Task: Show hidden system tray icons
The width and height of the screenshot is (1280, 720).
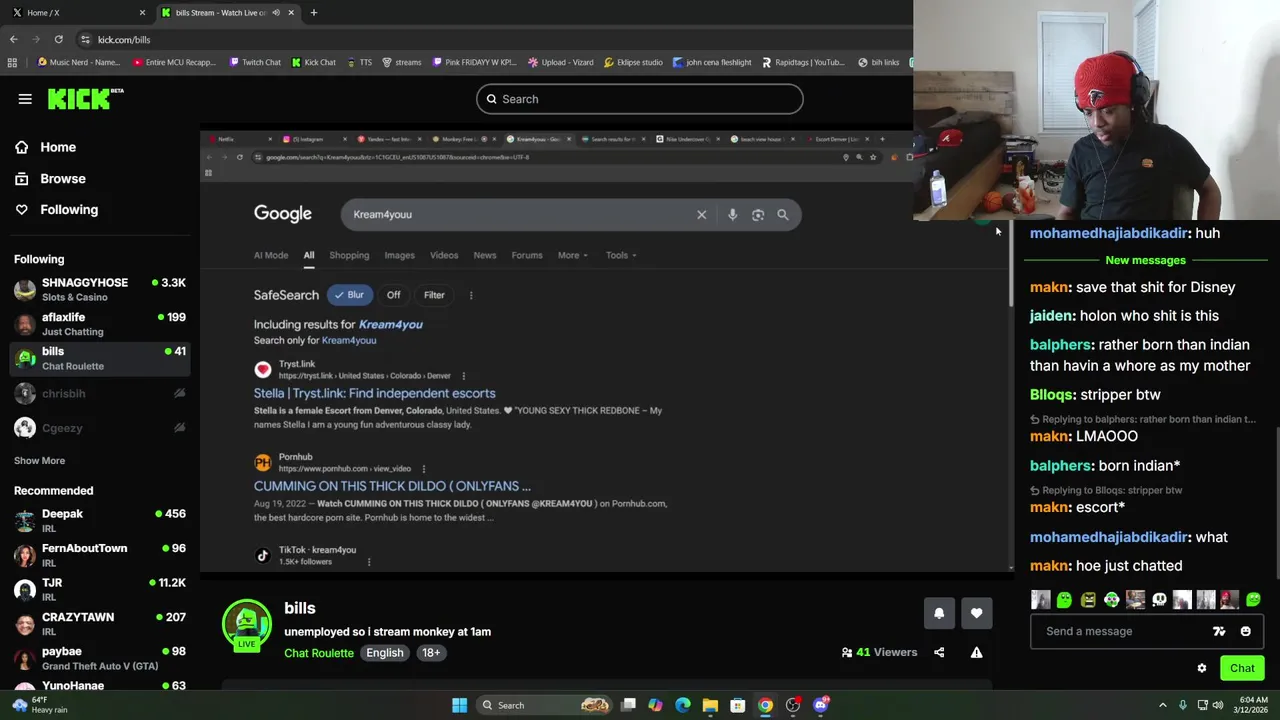Action: click(x=1162, y=705)
